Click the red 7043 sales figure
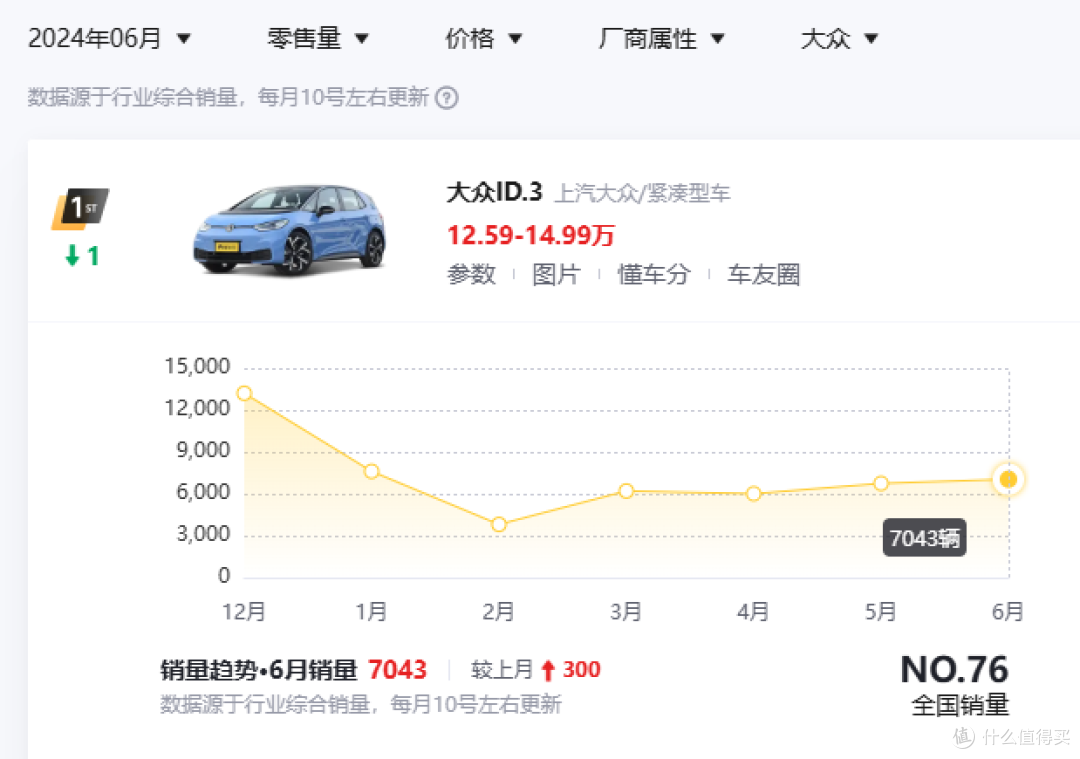 tap(397, 669)
